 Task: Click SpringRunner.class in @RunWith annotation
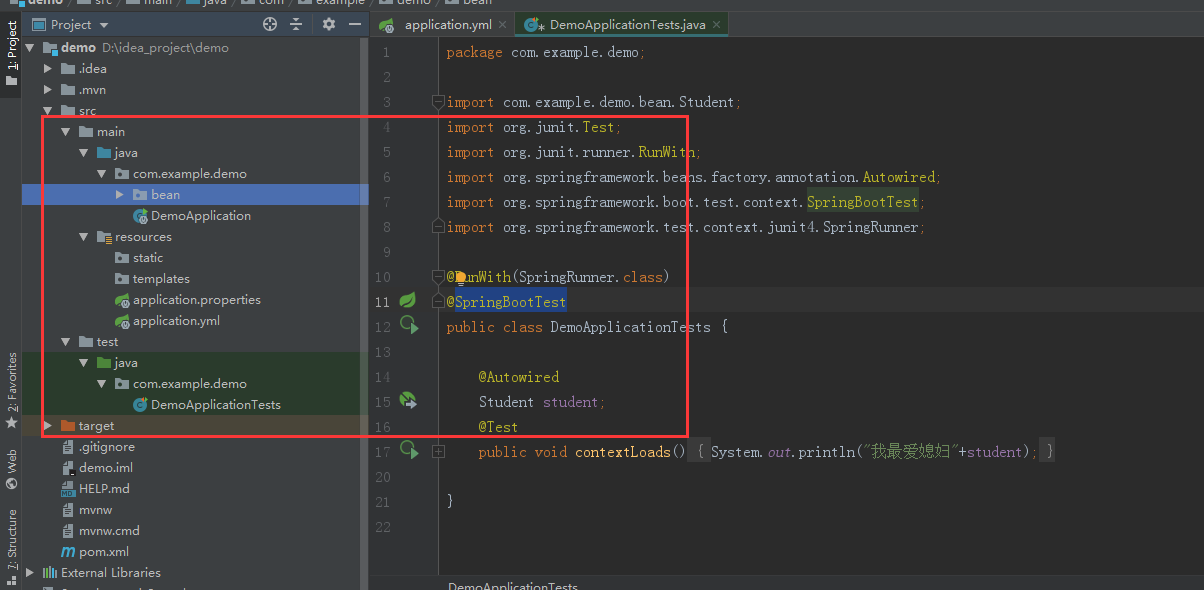(x=590, y=277)
